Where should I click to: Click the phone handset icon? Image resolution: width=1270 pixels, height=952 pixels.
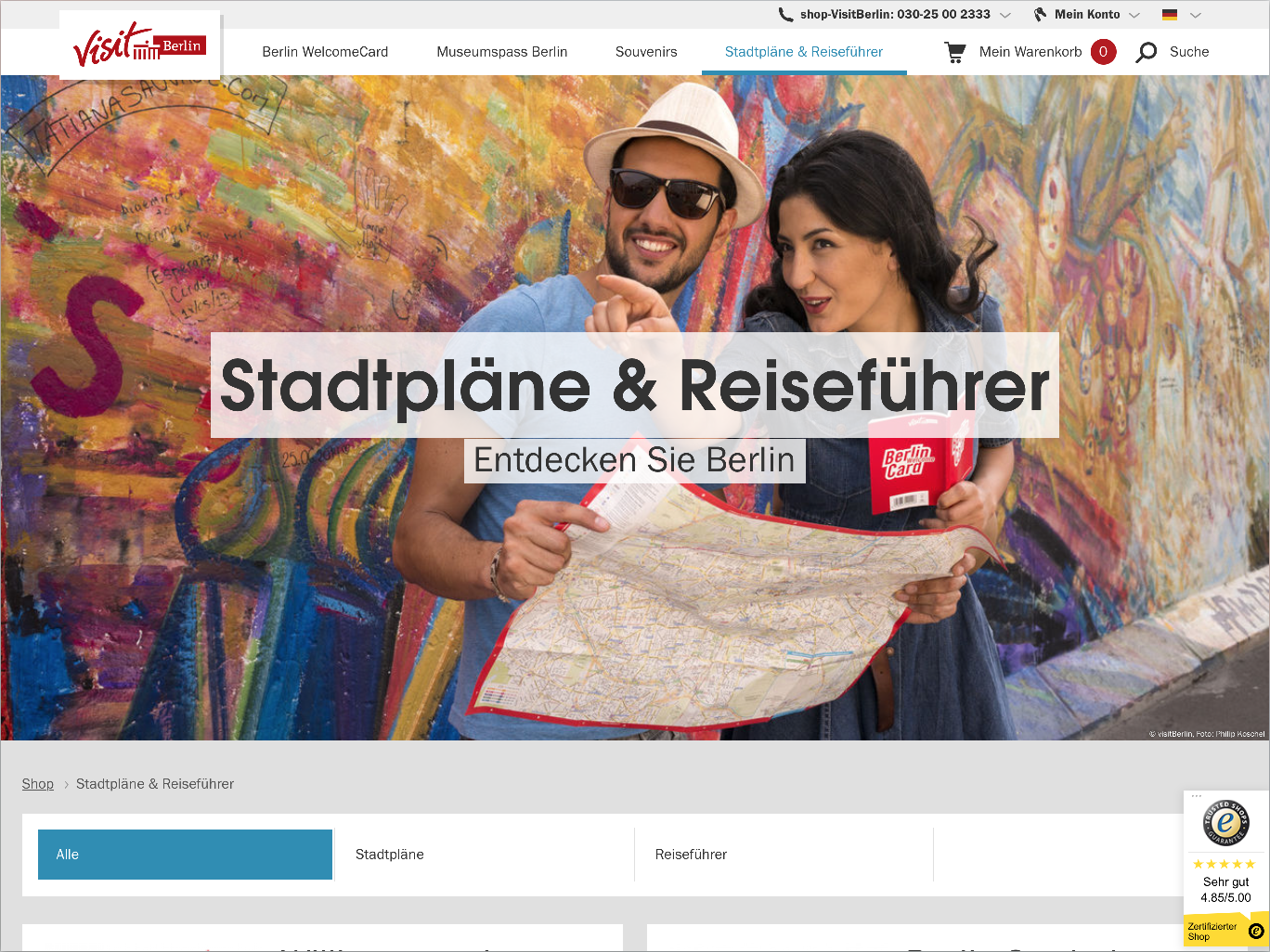785,14
